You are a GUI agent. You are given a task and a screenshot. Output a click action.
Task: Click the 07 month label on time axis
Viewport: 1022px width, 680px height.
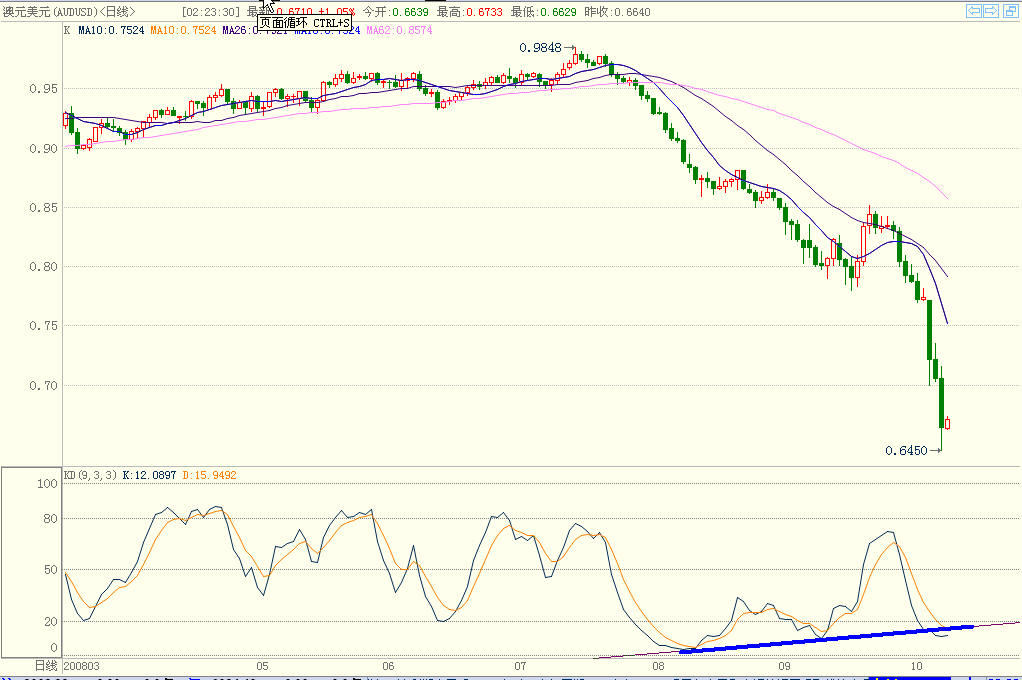[520, 666]
